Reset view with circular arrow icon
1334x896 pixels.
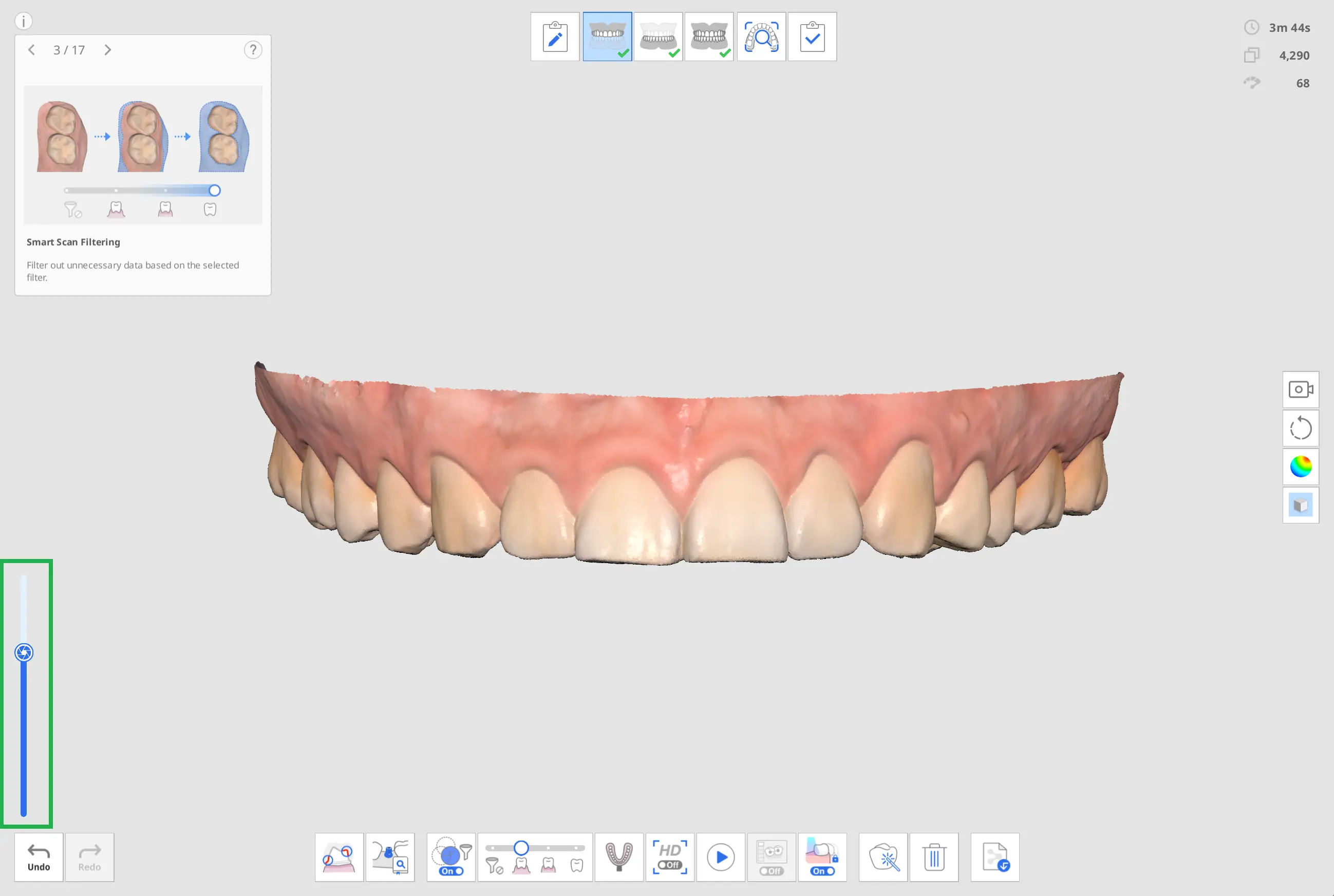(1300, 428)
